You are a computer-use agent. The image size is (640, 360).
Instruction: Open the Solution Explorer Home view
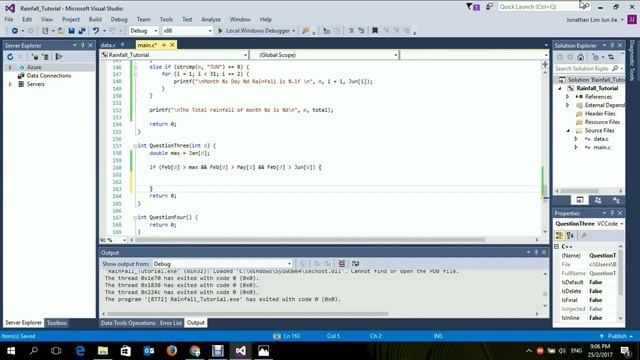click(580, 57)
